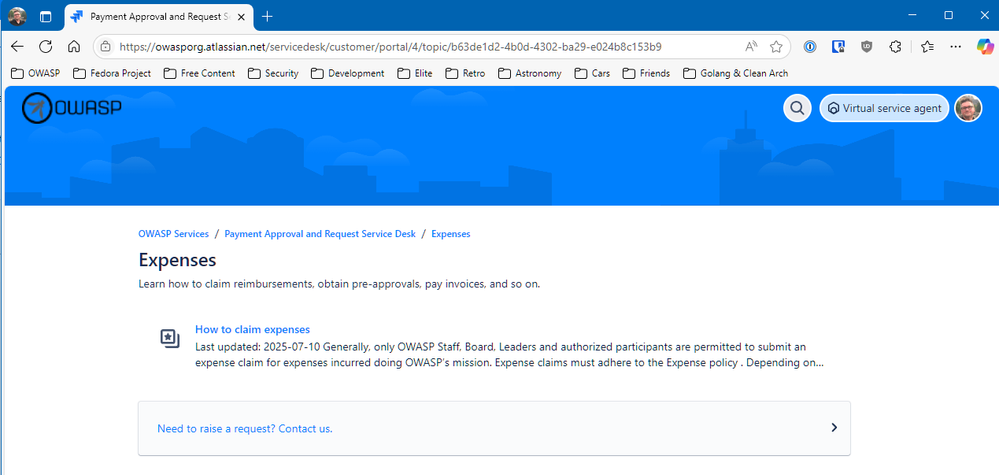Go to Payment Approval and Request Service Desk breadcrumb

(x=320, y=234)
